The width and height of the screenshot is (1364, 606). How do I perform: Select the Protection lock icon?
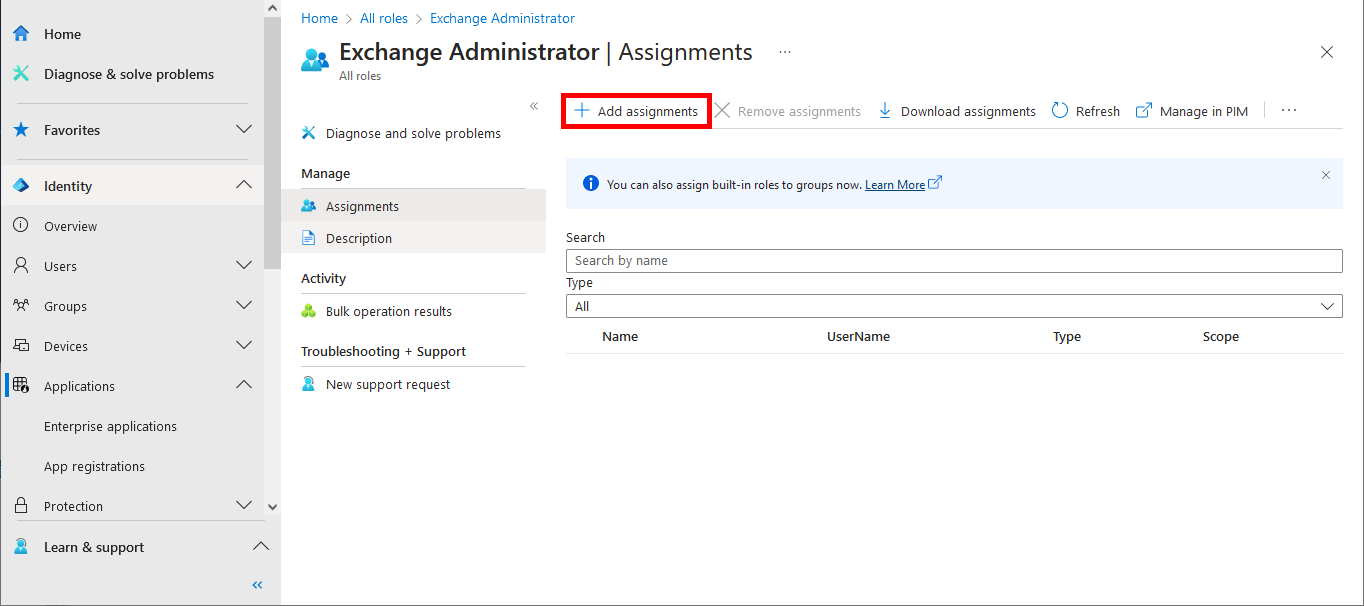20,505
